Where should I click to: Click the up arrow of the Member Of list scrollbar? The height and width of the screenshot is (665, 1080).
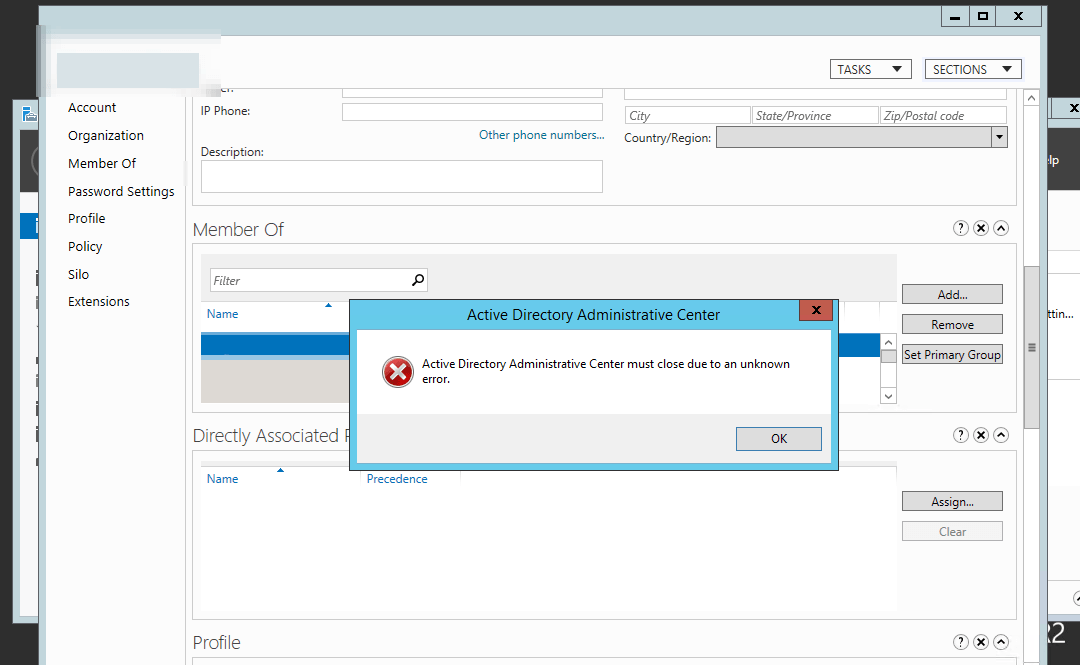click(889, 342)
